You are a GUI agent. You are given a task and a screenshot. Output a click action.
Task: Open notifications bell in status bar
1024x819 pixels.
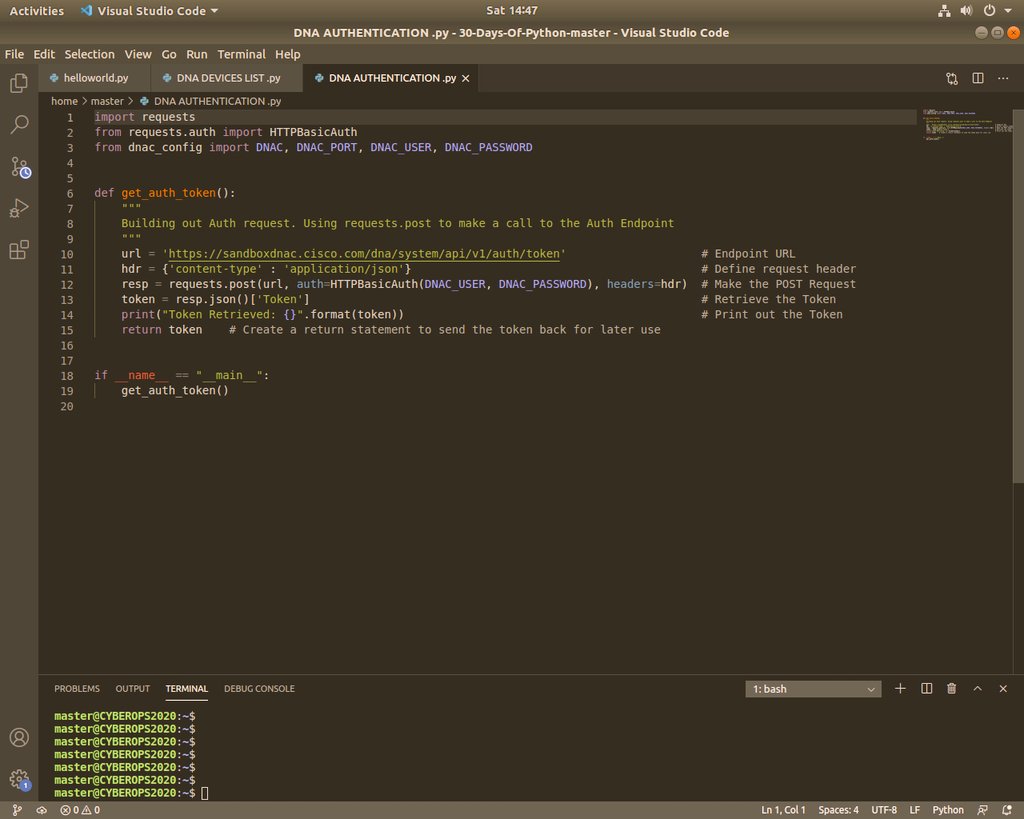(1006, 810)
